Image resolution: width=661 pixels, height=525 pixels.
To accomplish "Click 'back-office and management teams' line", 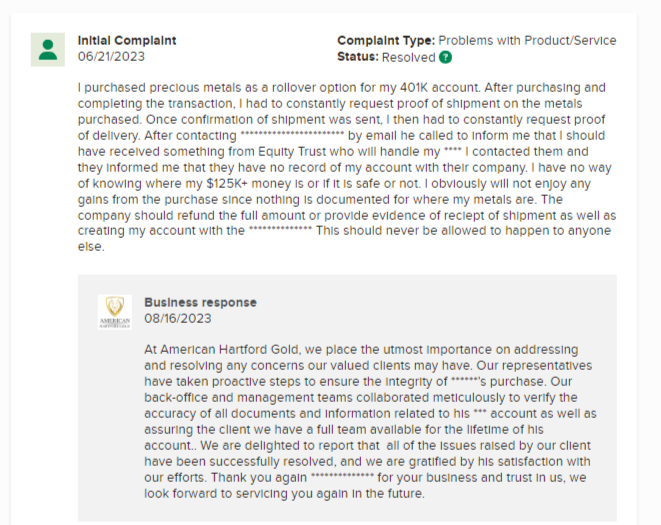I will coord(361,398).
